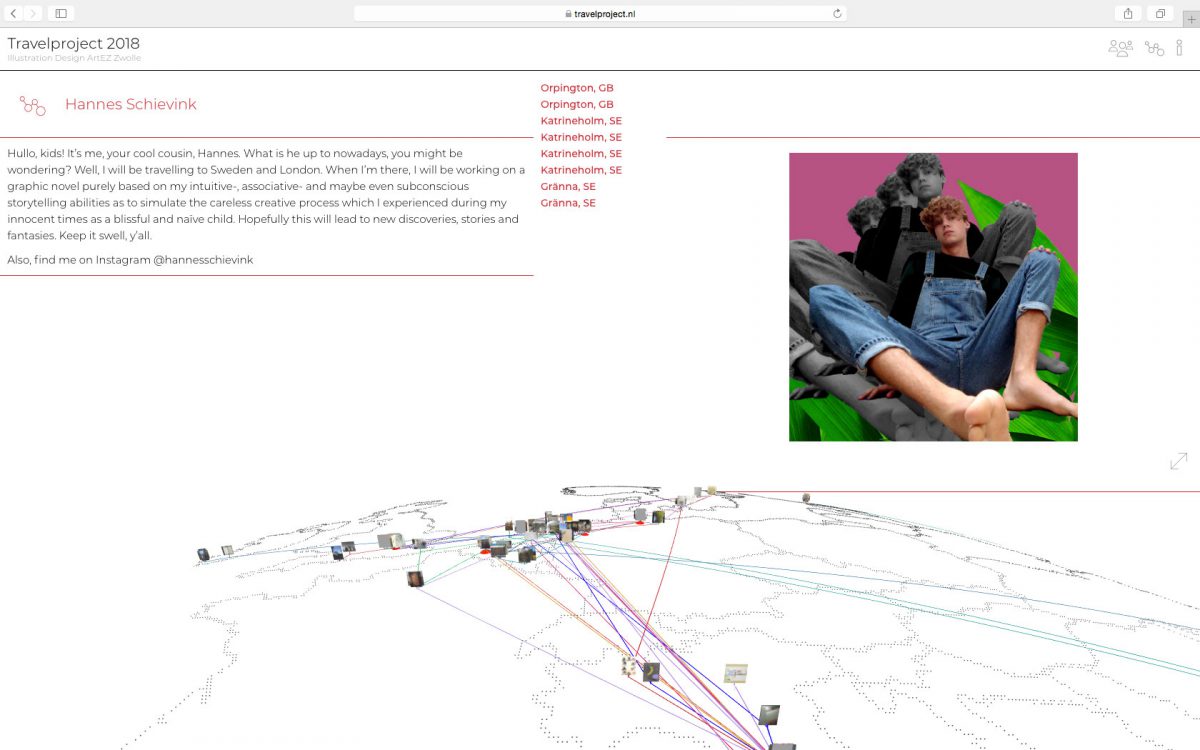The height and width of the screenshot is (750, 1200).
Task: Select the first Orpington, GB location
Action: 577,88
